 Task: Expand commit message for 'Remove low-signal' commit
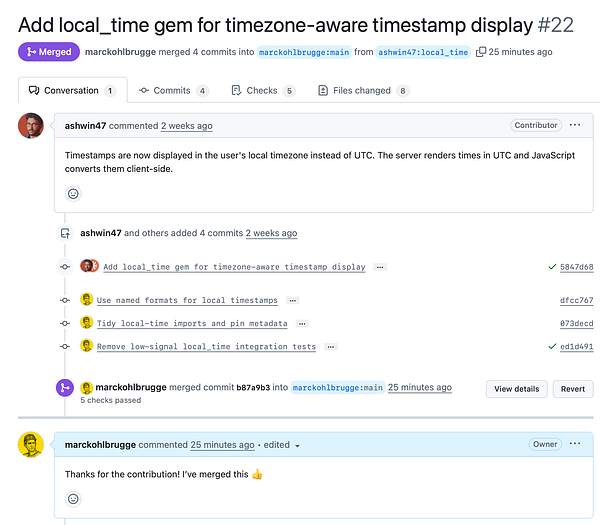point(331,347)
